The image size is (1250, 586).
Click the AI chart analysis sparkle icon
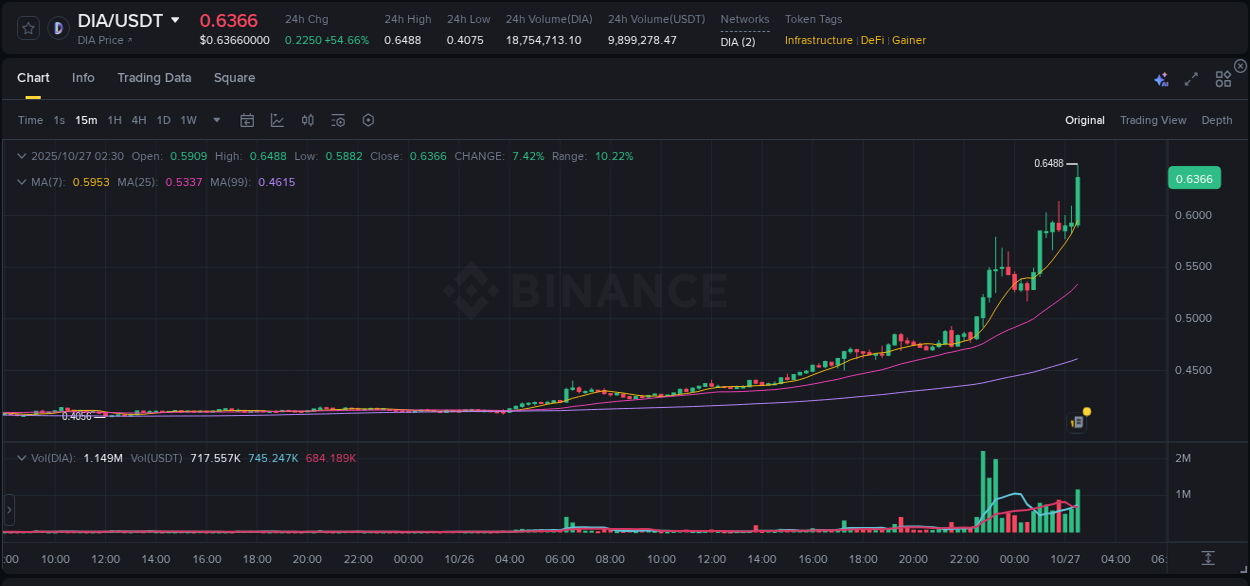coord(1161,78)
